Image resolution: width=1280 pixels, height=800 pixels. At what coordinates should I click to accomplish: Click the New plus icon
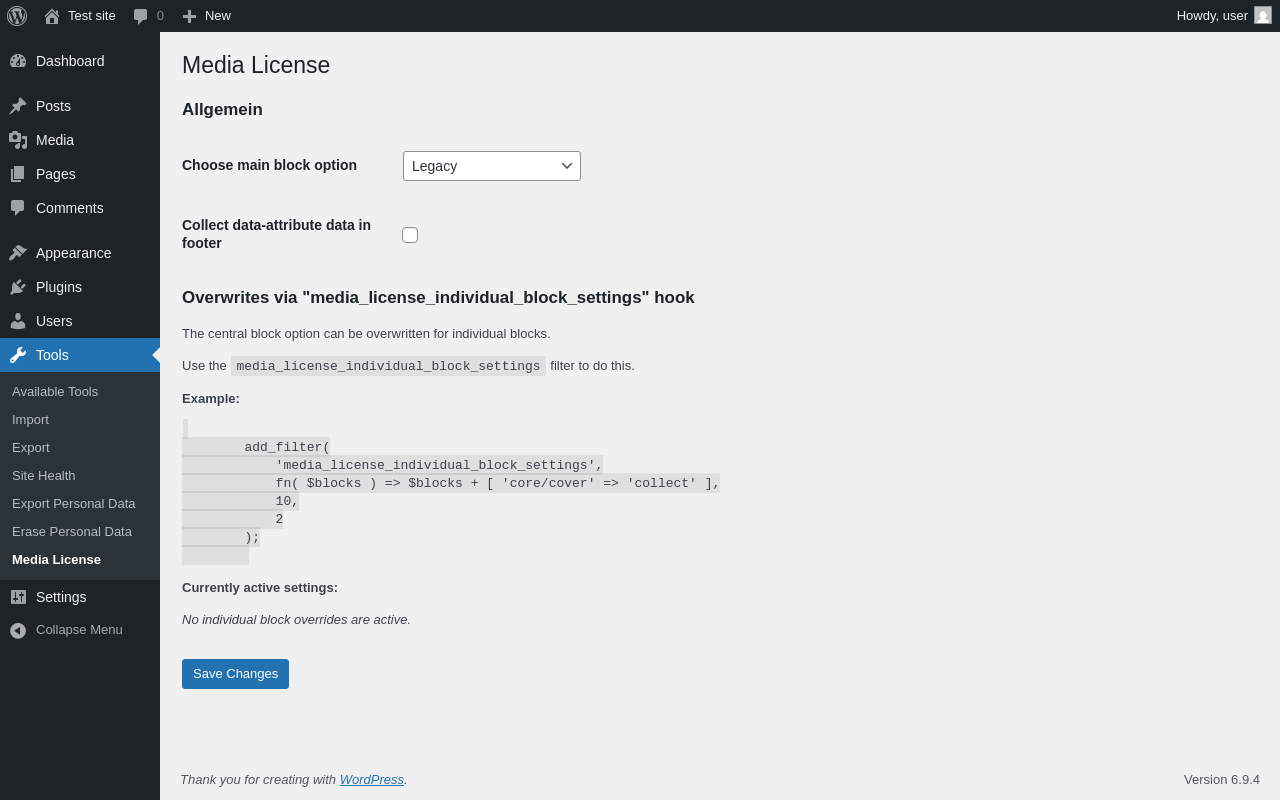point(189,16)
